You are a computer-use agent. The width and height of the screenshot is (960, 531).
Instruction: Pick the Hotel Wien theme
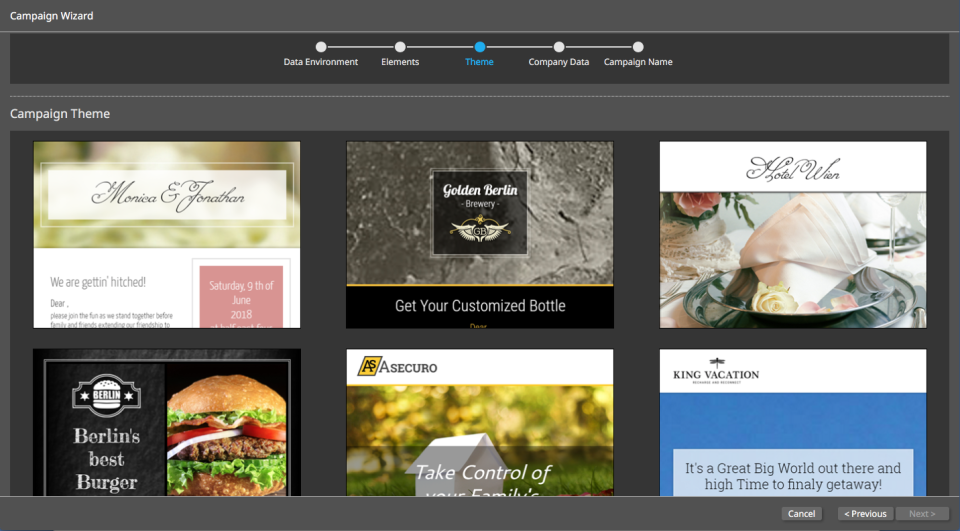(793, 235)
